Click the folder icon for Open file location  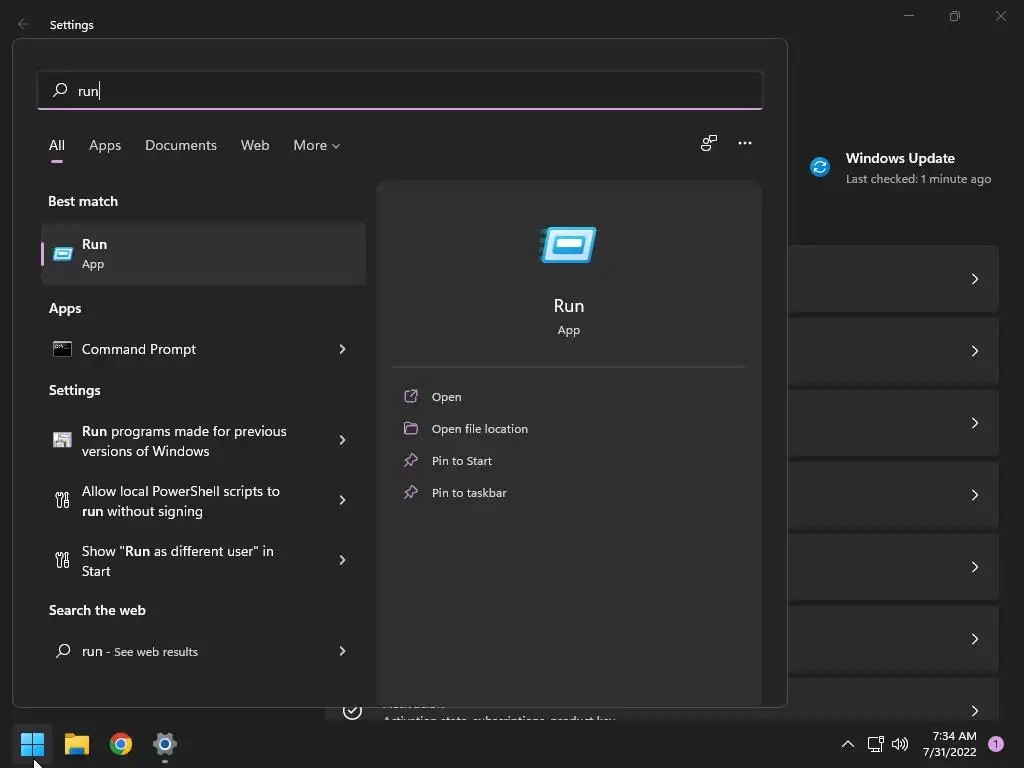pyautogui.click(x=411, y=428)
